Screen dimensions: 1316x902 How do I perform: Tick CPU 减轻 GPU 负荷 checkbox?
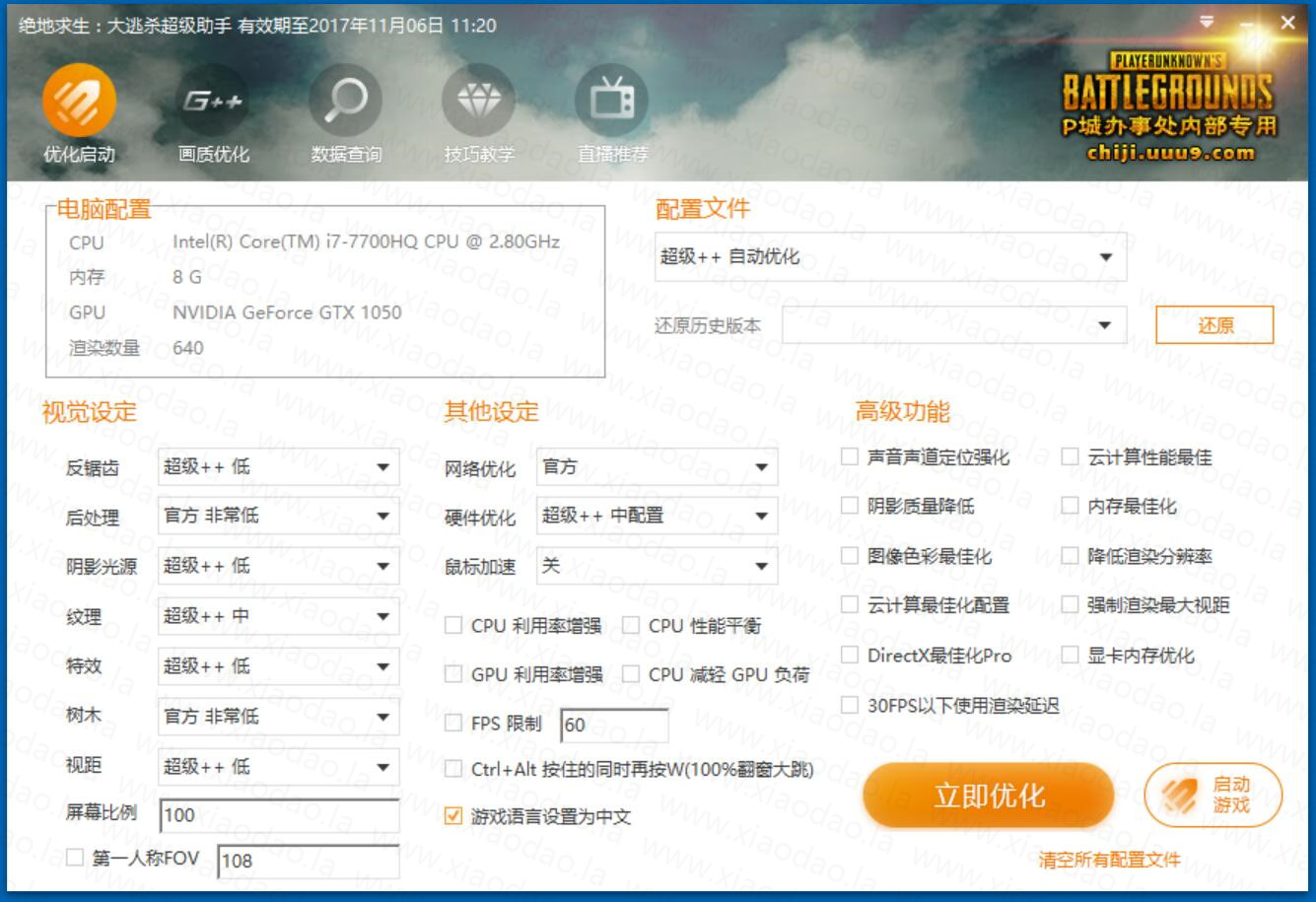click(631, 674)
